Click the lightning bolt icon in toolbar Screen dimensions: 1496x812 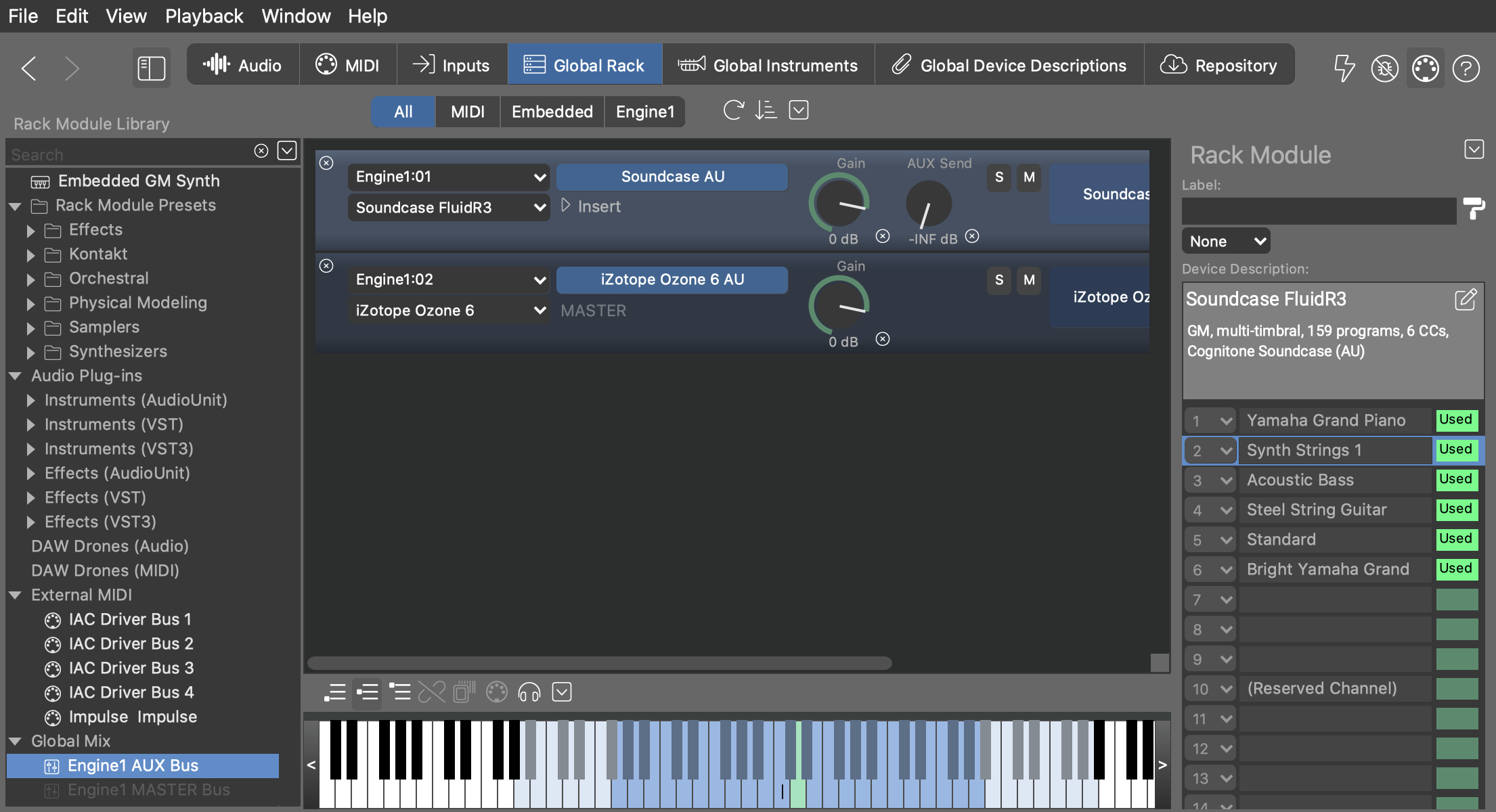click(1344, 67)
